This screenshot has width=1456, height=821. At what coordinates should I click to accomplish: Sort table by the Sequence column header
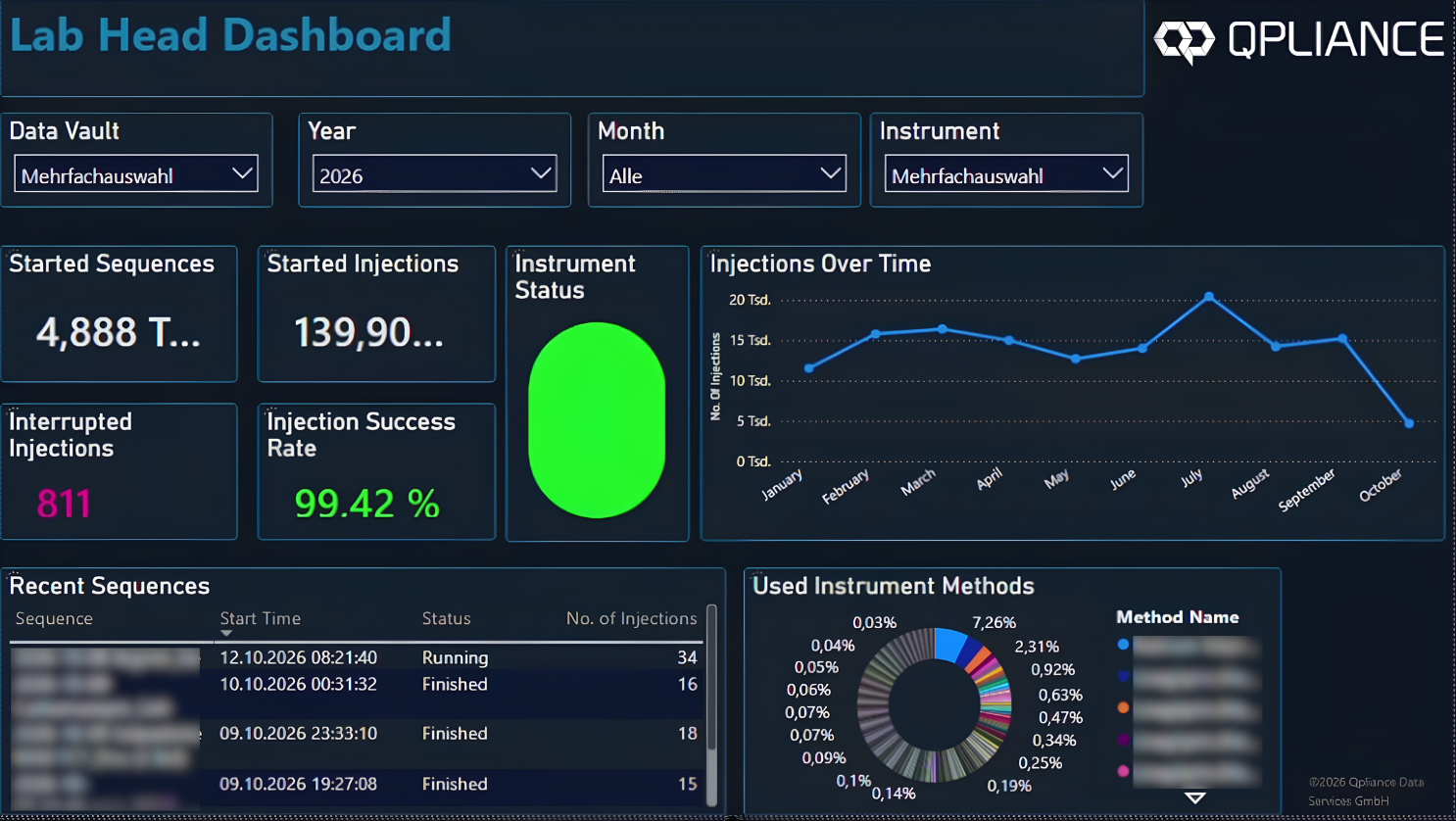(54, 618)
